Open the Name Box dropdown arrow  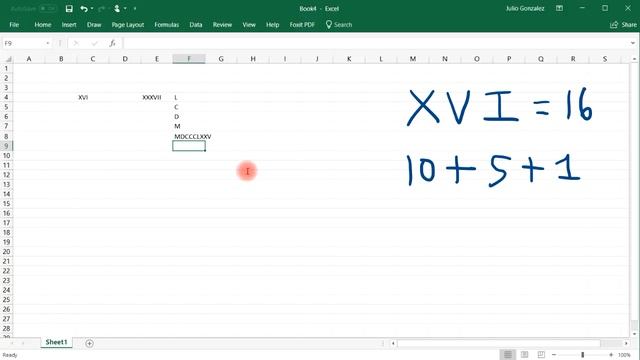[48, 43]
